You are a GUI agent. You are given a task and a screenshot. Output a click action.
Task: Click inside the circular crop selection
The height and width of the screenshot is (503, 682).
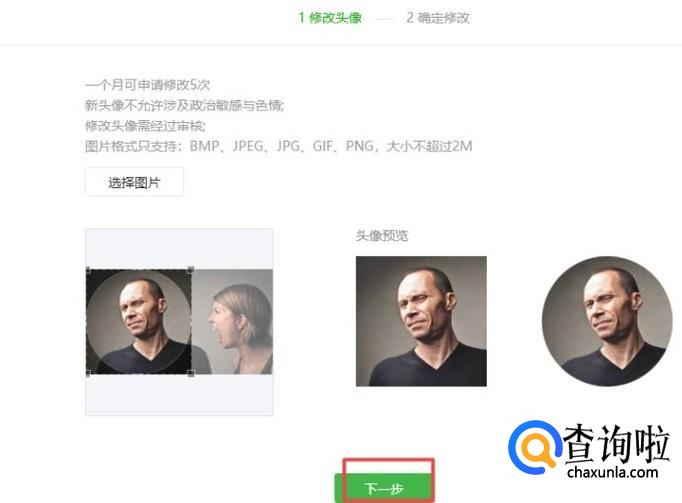(139, 322)
